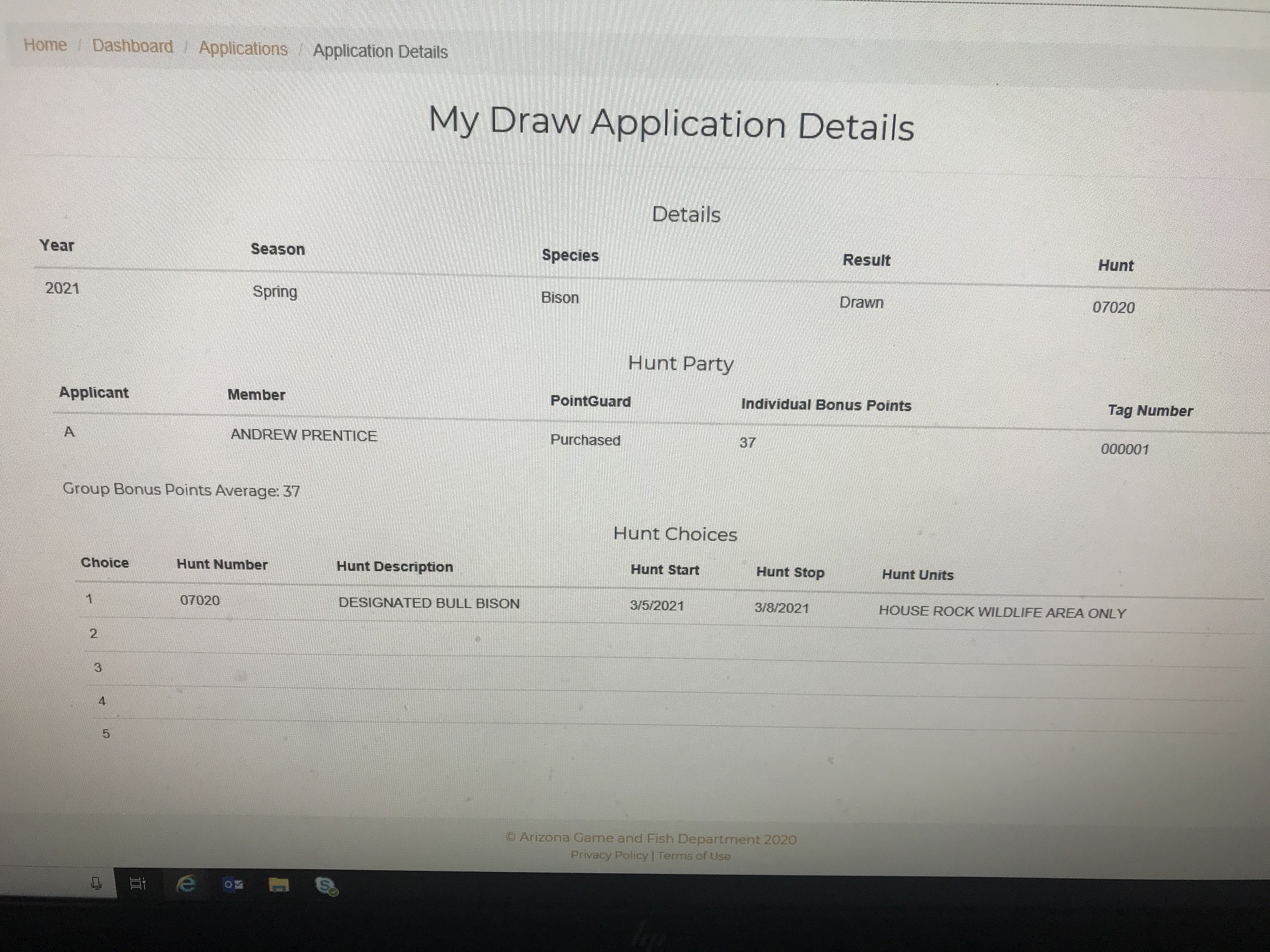Viewport: 1270px width, 952px height.
Task: Go to the Dashboard breadcrumb link
Action: click(x=133, y=47)
